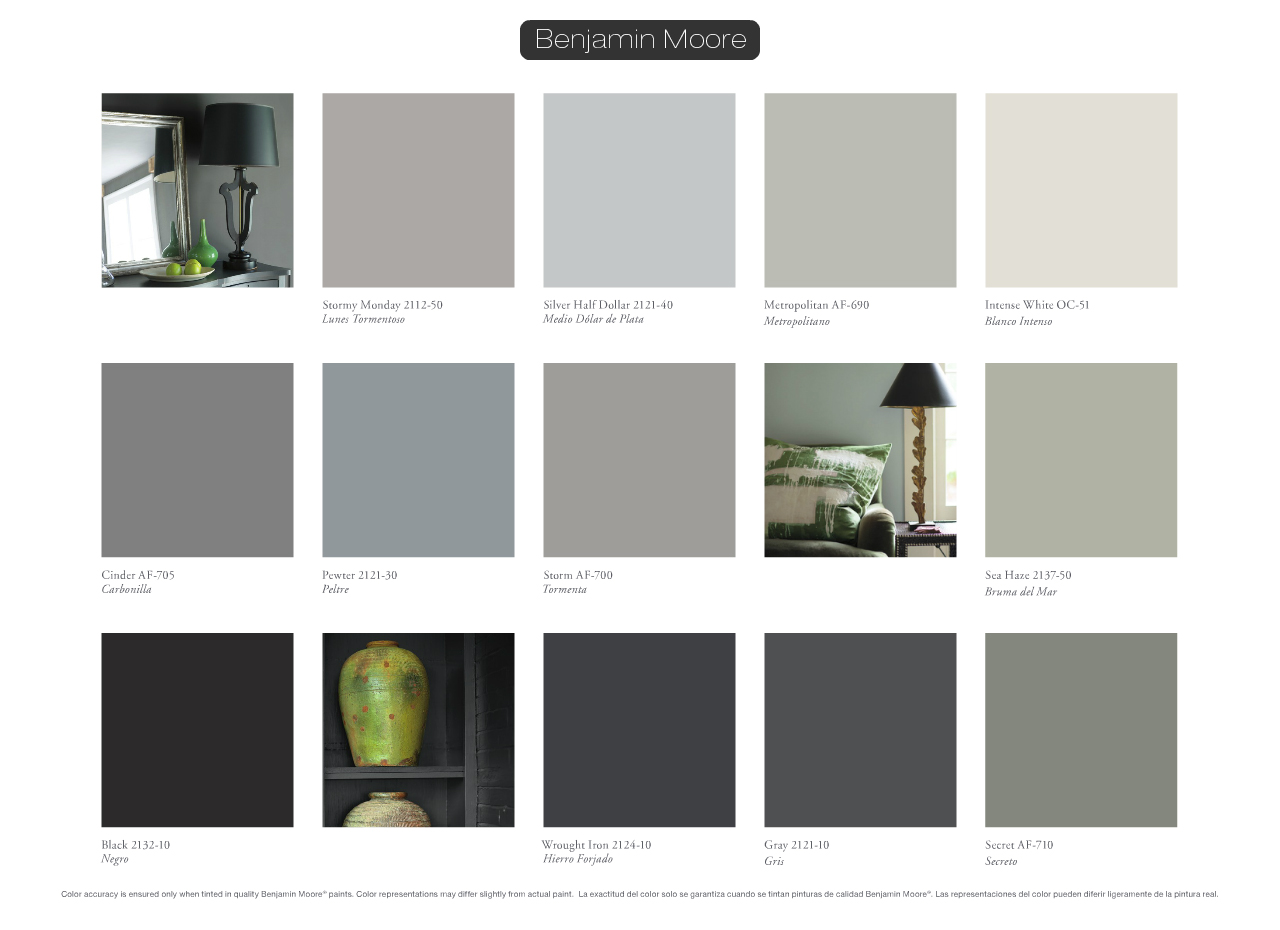Click the 'Metropolitano' caption

point(796,321)
